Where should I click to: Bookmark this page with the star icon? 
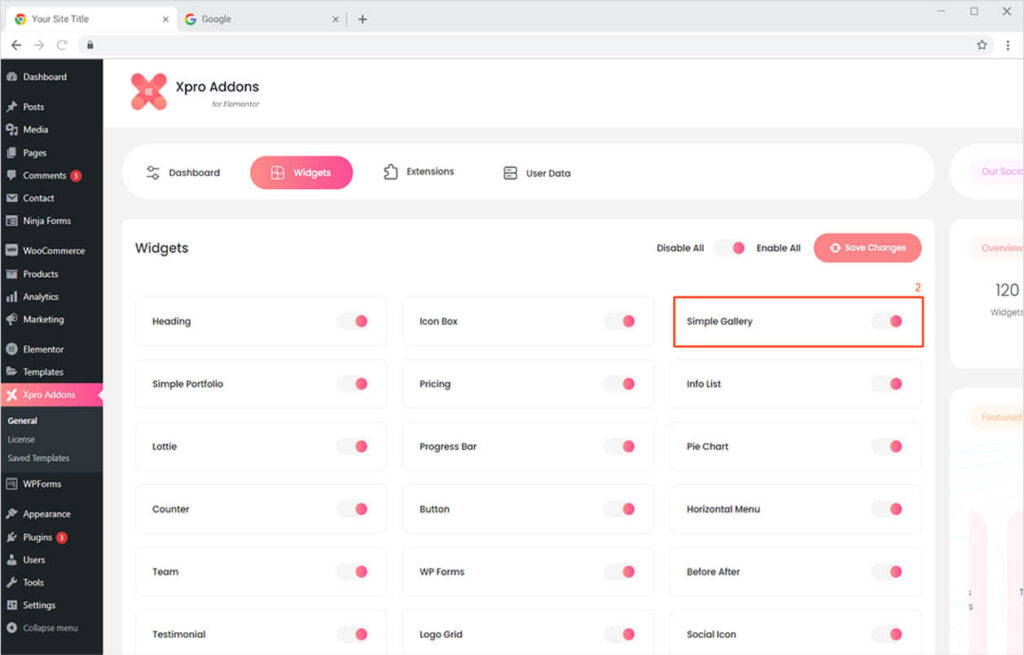point(982,45)
